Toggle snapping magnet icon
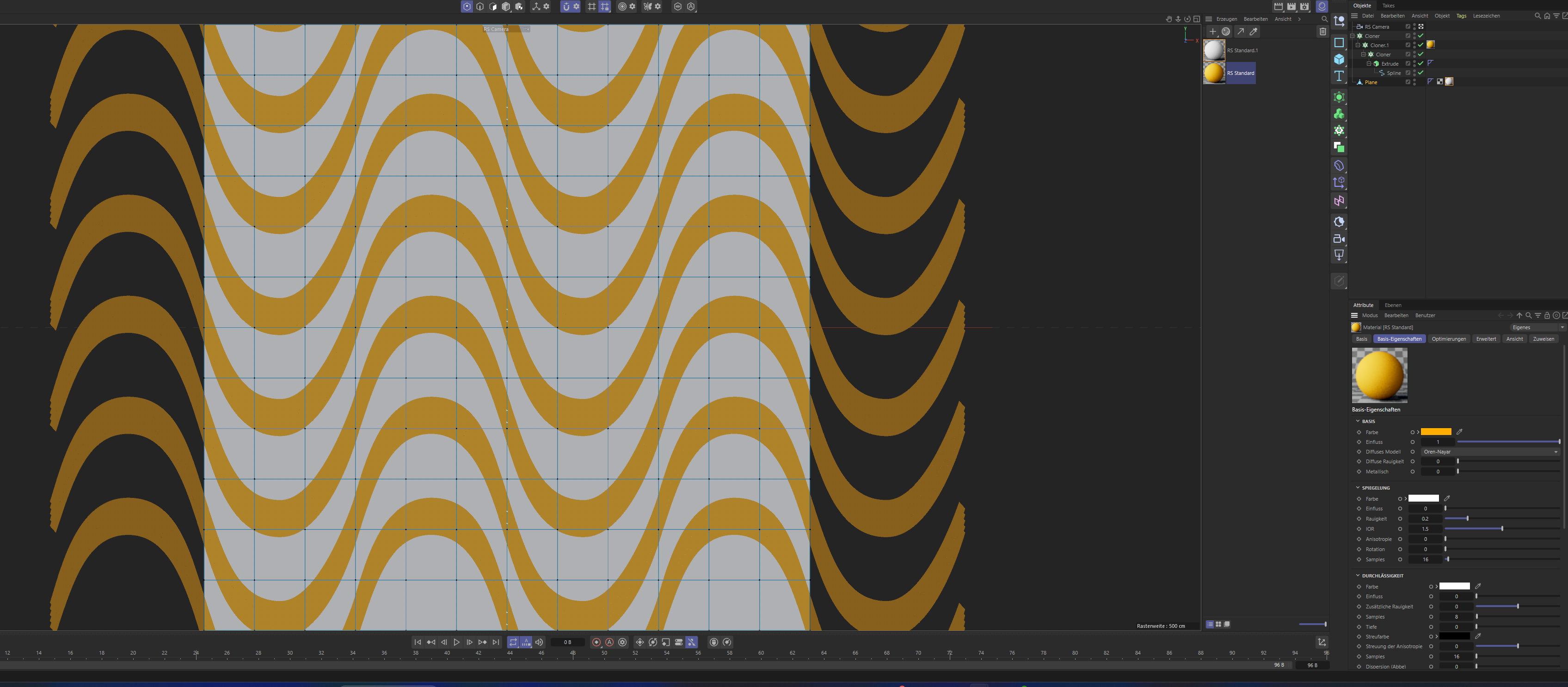The height and width of the screenshot is (687, 1568). (x=566, y=6)
